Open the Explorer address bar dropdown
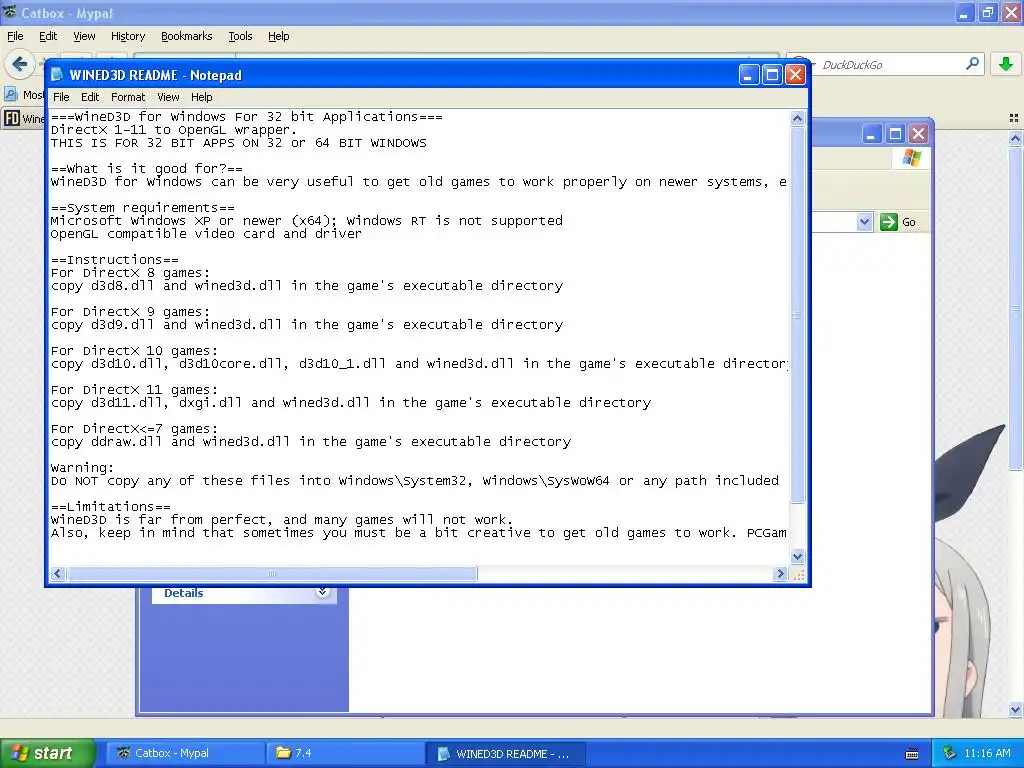 (864, 222)
